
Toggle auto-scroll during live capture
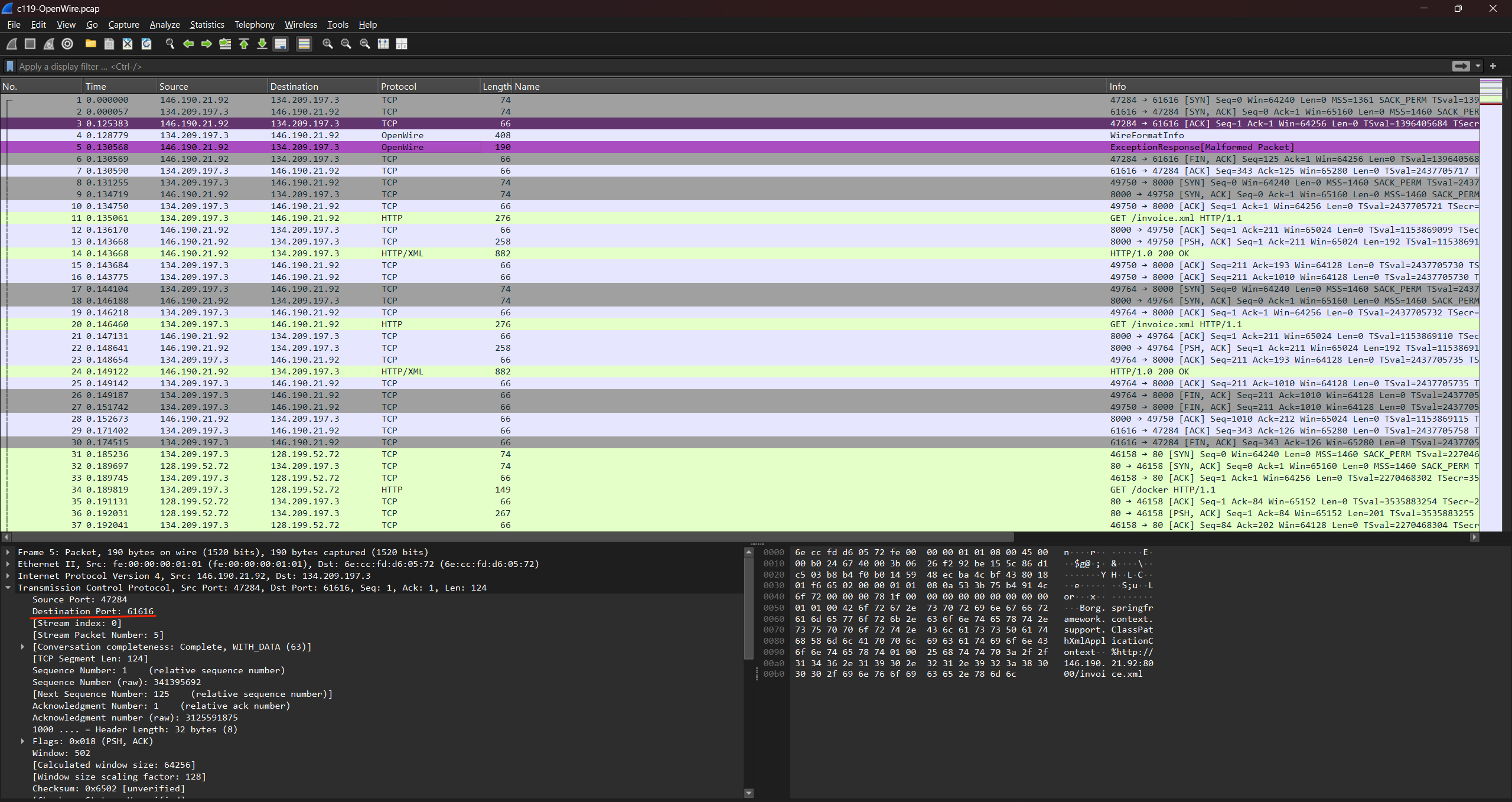tap(281, 44)
